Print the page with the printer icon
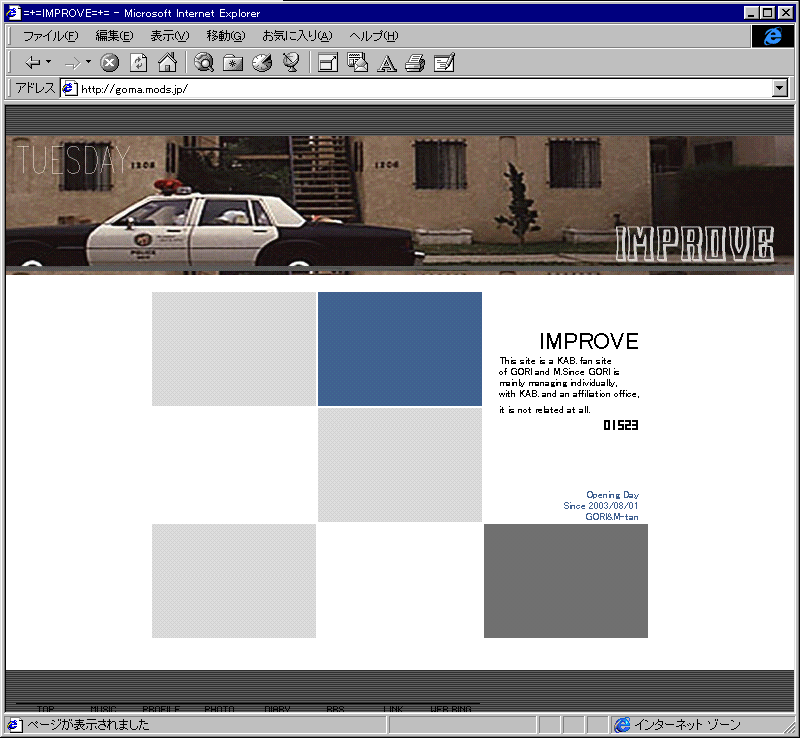Image resolution: width=800 pixels, height=738 pixels. (415, 63)
